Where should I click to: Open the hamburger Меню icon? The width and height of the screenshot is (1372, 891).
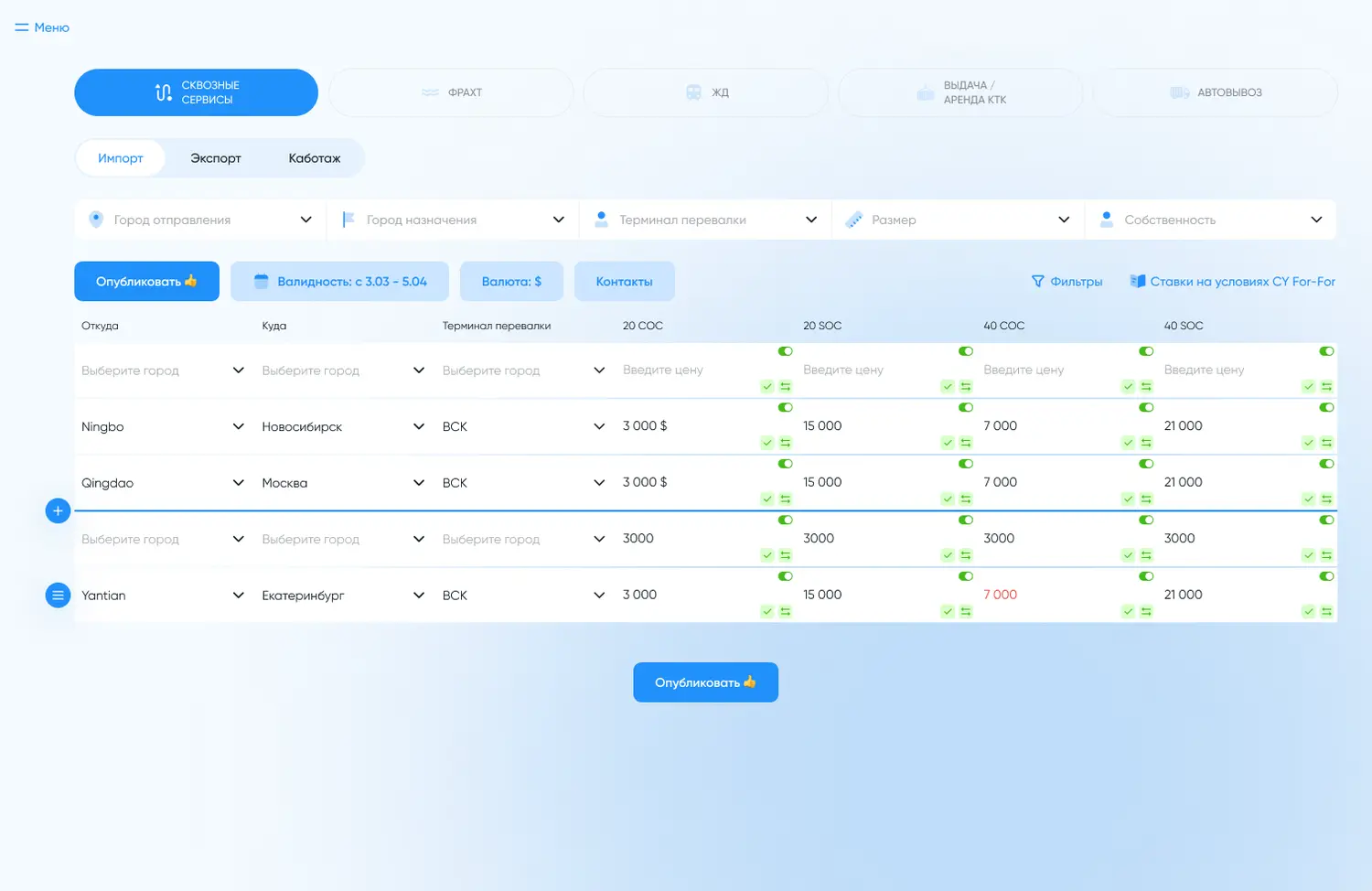tap(22, 27)
